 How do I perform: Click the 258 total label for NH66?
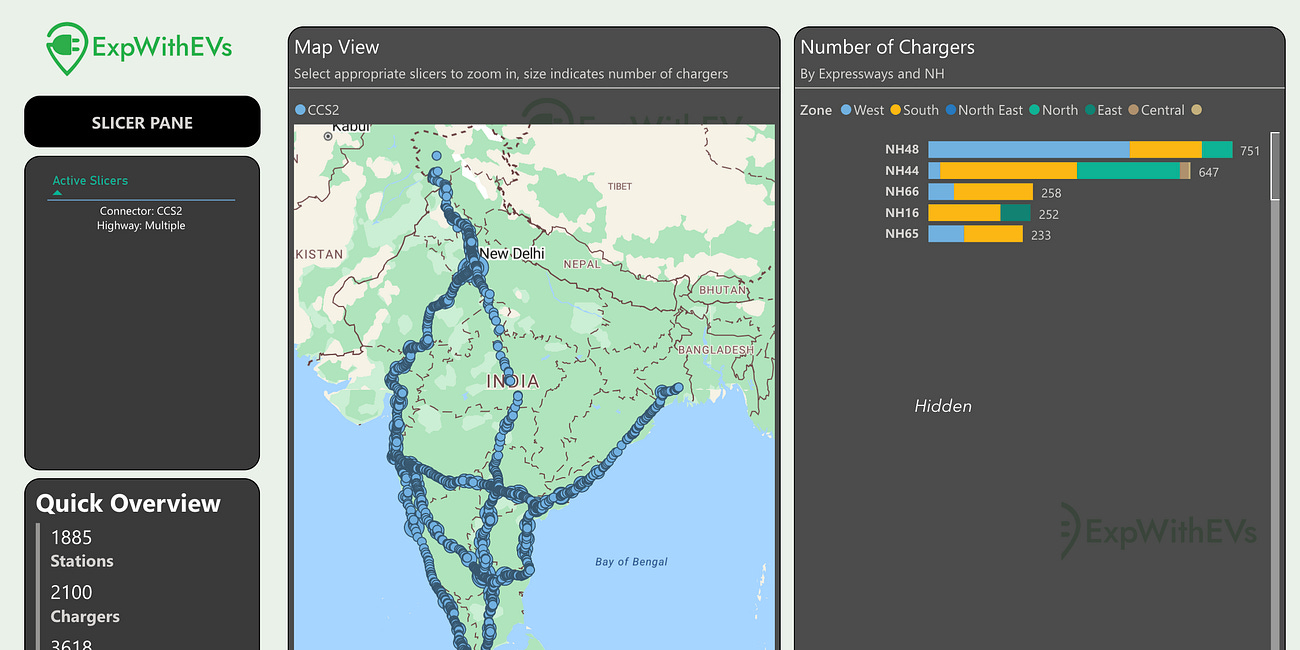pyautogui.click(x=1051, y=193)
